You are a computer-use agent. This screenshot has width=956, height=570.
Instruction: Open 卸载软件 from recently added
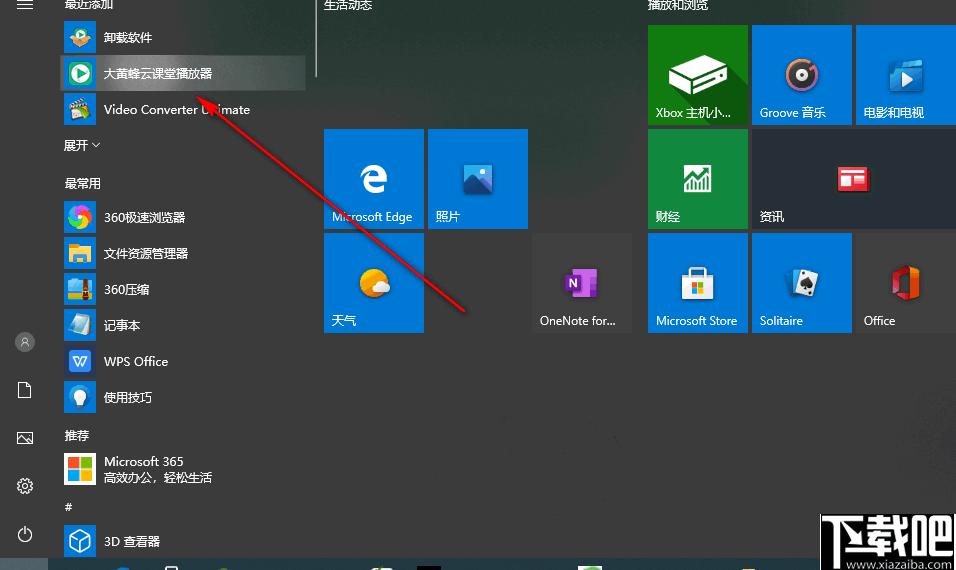click(183, 37)
